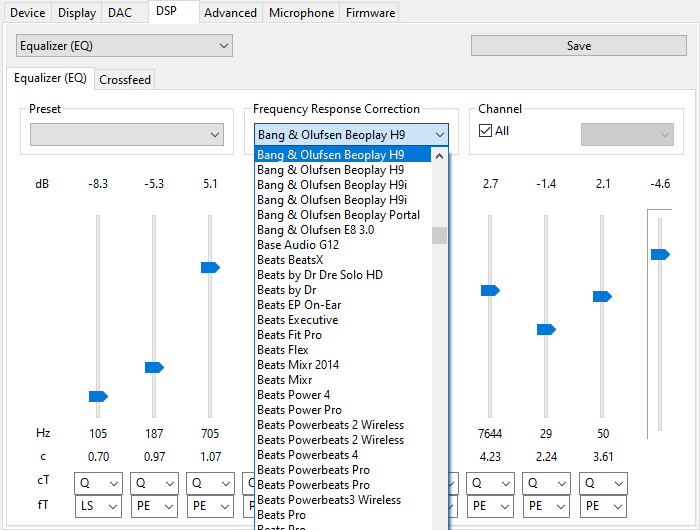
Task: Open the Equalizer (EQ) mode dropdown
Action: click(124, 45)
